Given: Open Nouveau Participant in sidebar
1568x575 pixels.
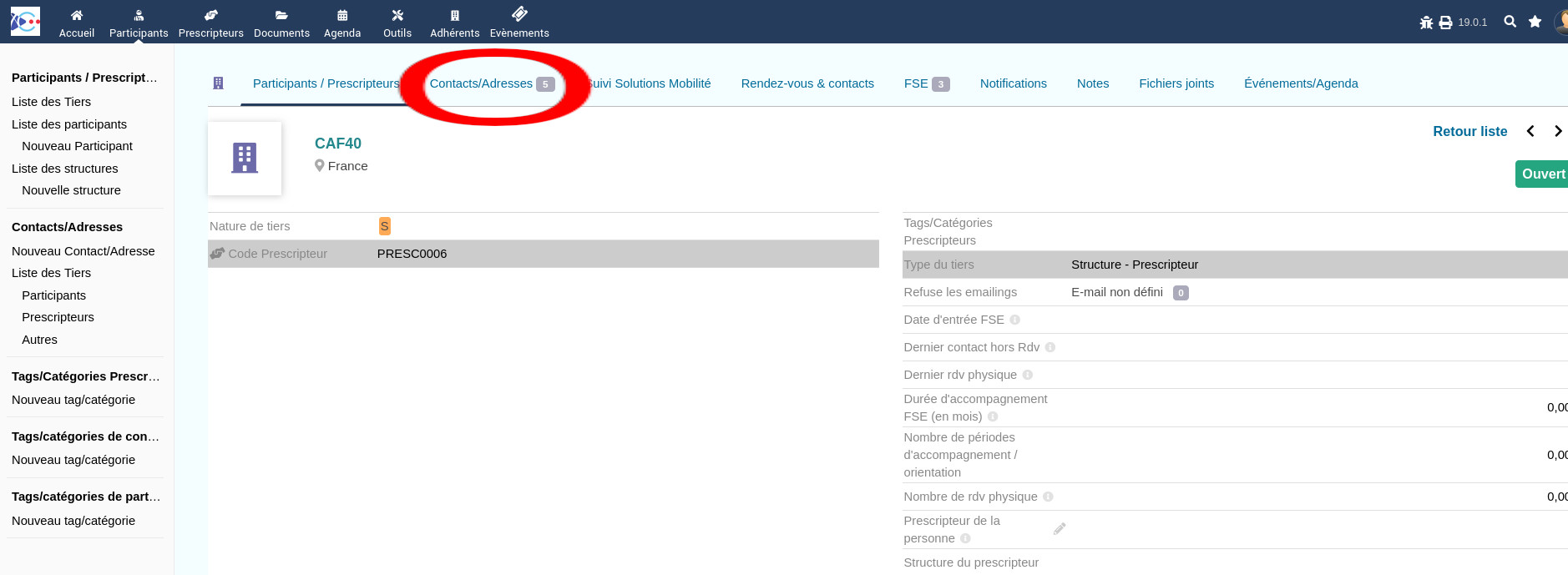Looking at the screenshot, I should coord(77,146).
